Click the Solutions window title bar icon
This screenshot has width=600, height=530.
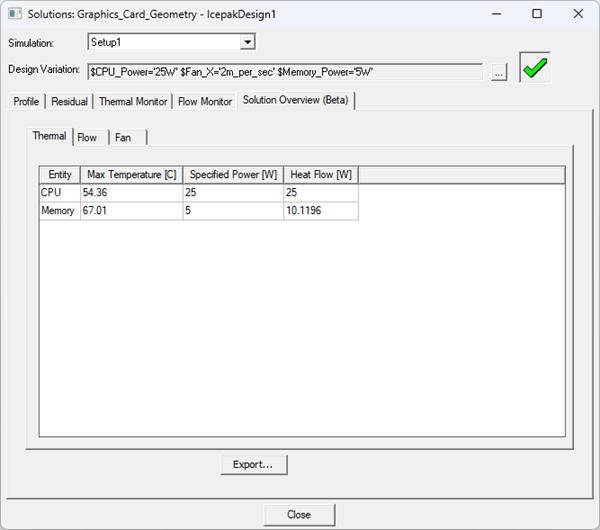[x=15, y=14]
